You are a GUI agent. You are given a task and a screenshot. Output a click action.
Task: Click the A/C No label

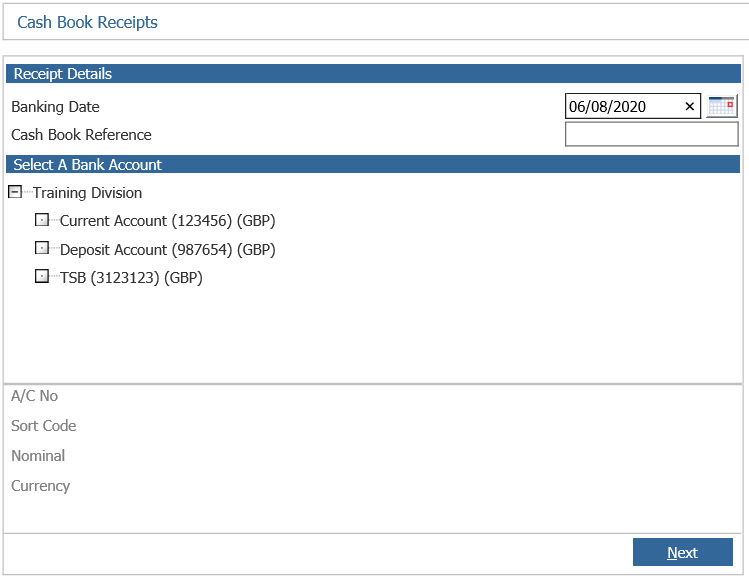tap(34, 396)
